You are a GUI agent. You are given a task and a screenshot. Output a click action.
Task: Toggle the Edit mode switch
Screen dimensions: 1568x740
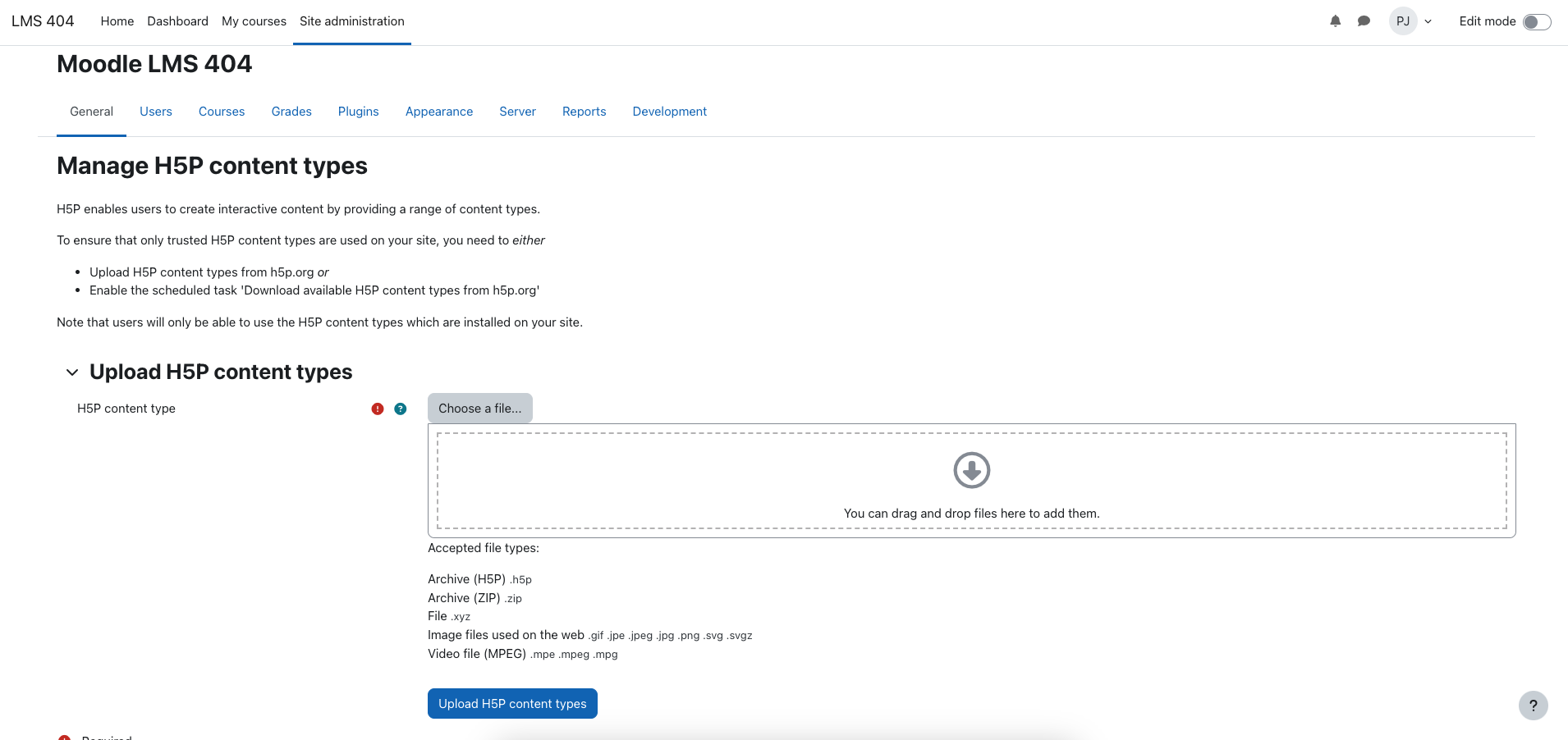(1537, 22)
